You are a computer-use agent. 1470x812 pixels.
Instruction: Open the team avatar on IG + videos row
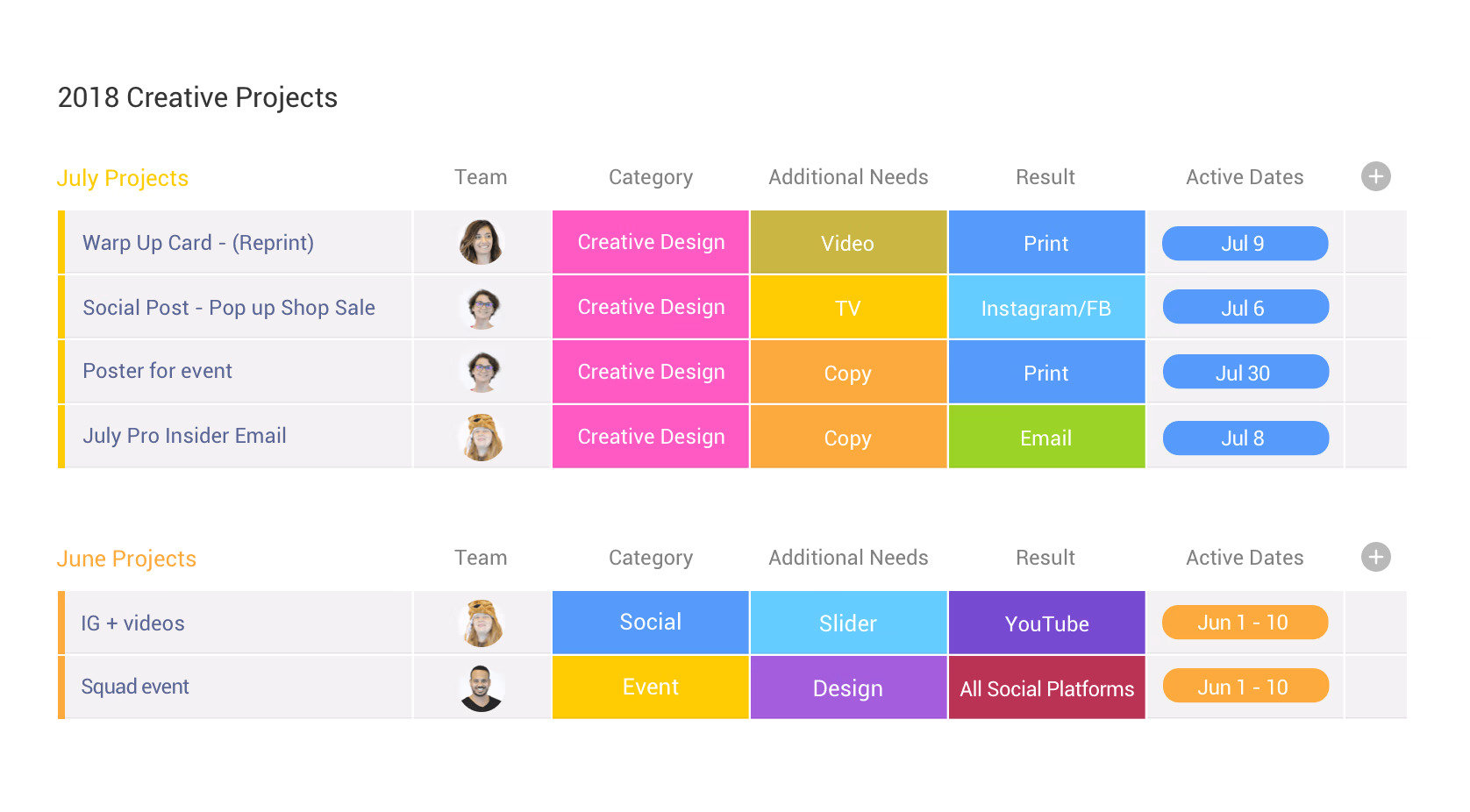click(x=482, y=623)
